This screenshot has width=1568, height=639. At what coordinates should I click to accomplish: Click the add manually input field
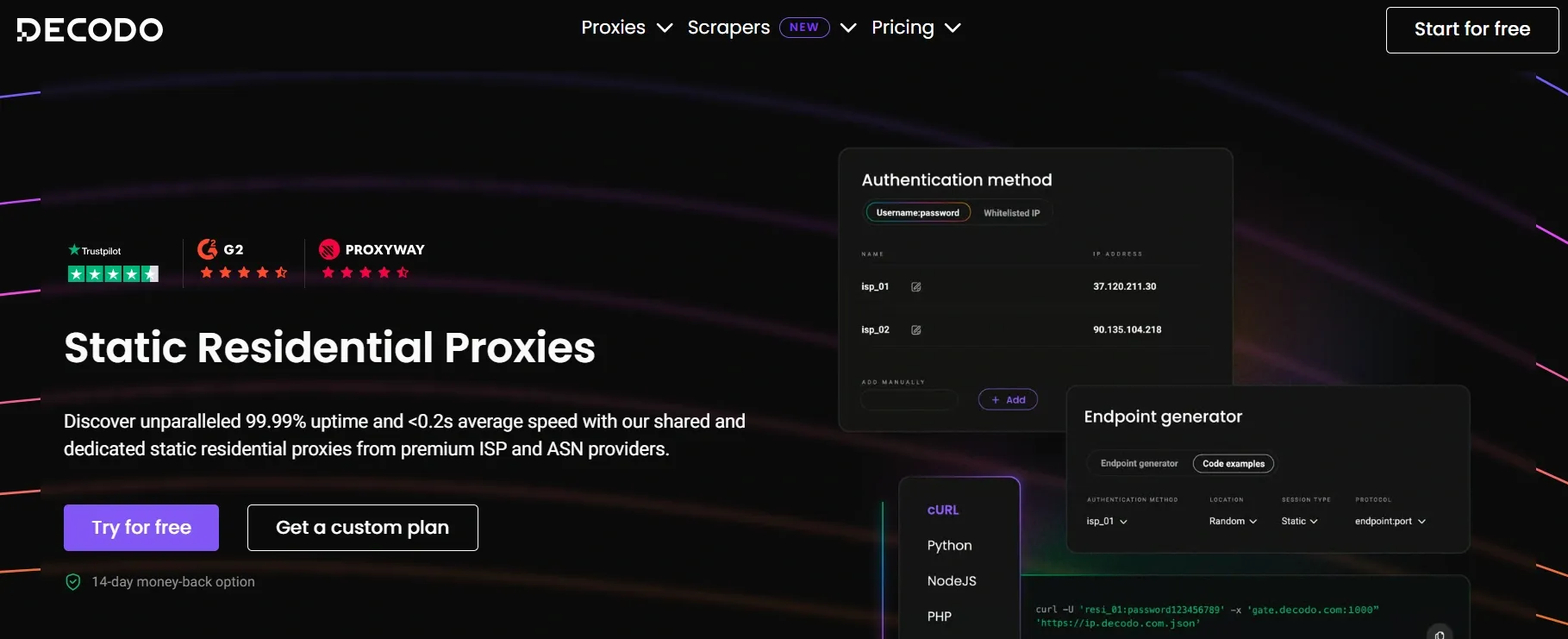909,400
